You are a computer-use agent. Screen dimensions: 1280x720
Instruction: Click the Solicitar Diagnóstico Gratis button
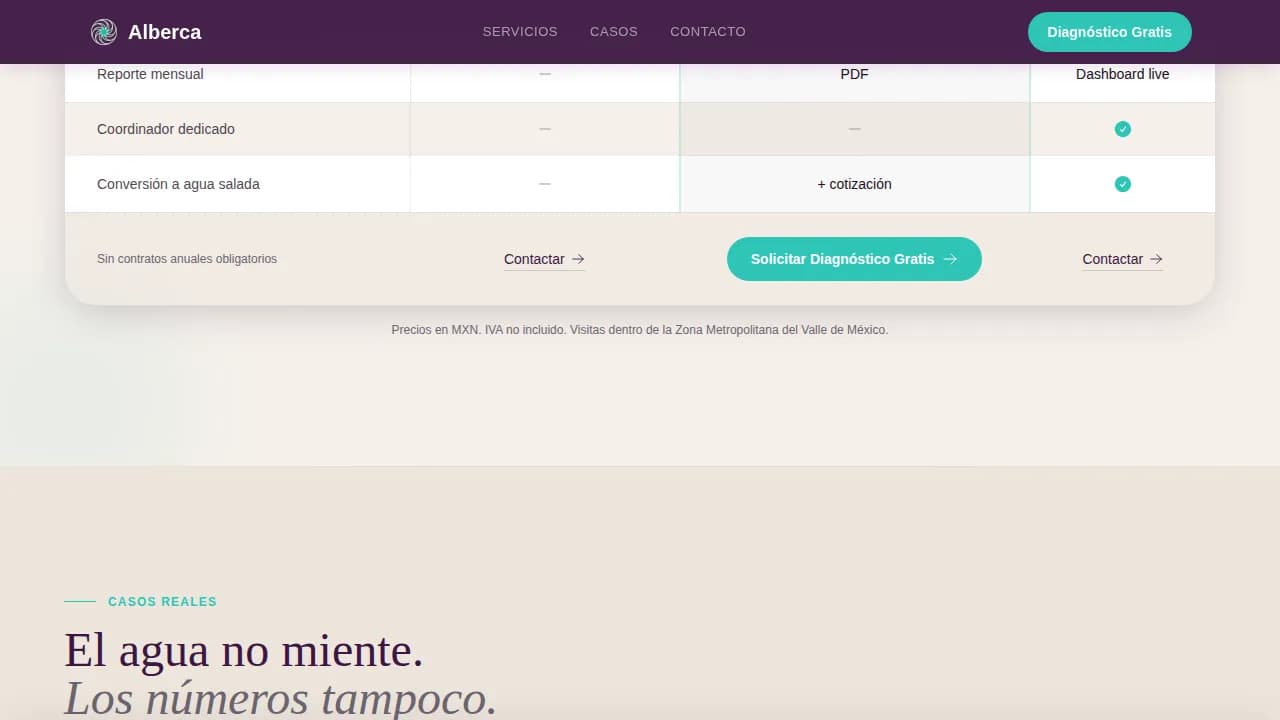[854, 259]
